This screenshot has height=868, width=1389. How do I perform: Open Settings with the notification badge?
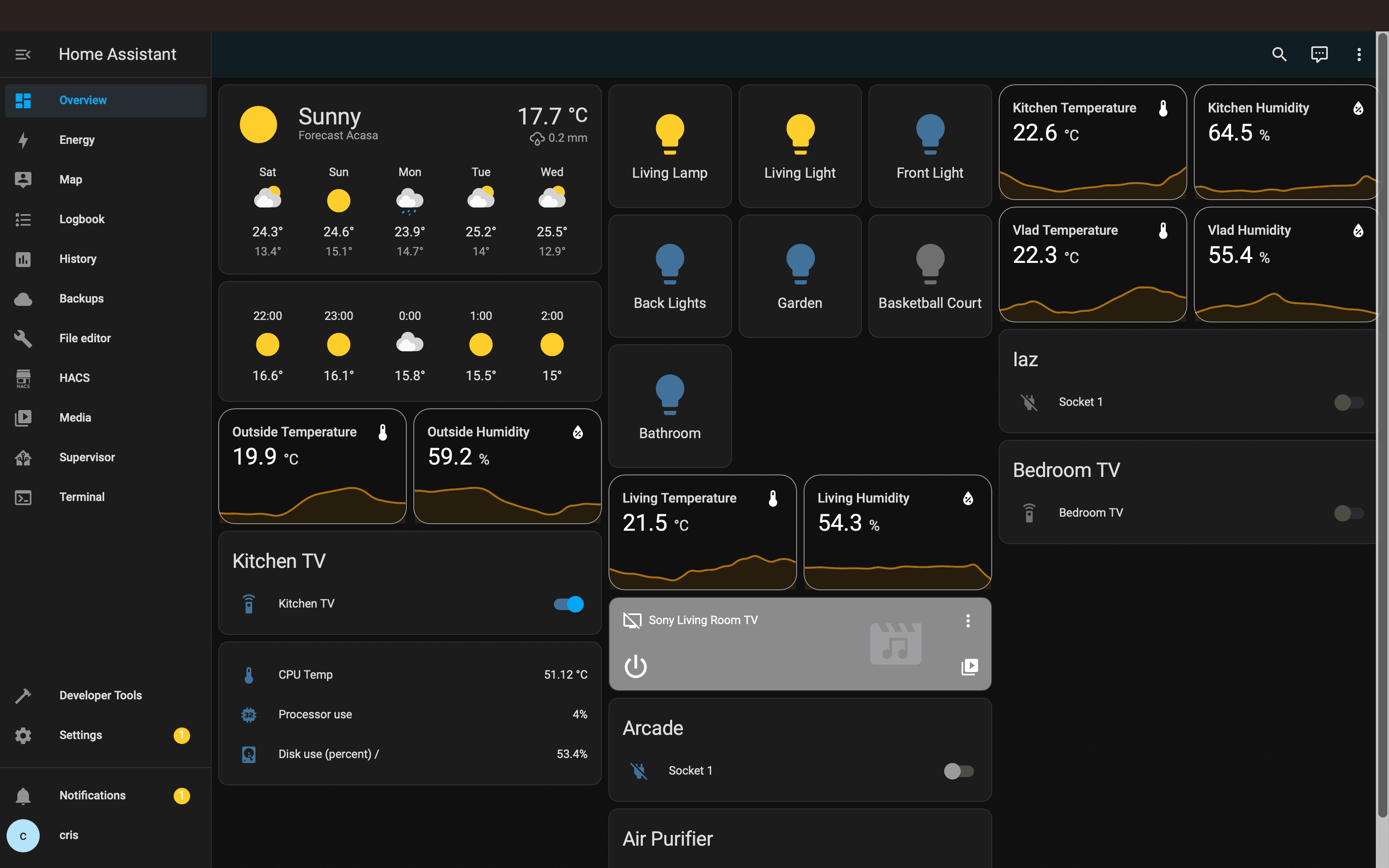point(80,735)
